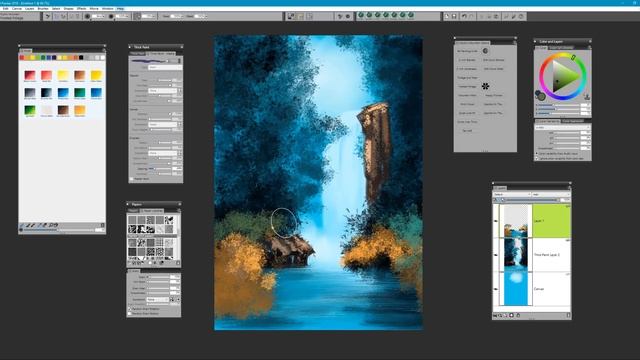Open the Canvas menu

click(17, 9)
